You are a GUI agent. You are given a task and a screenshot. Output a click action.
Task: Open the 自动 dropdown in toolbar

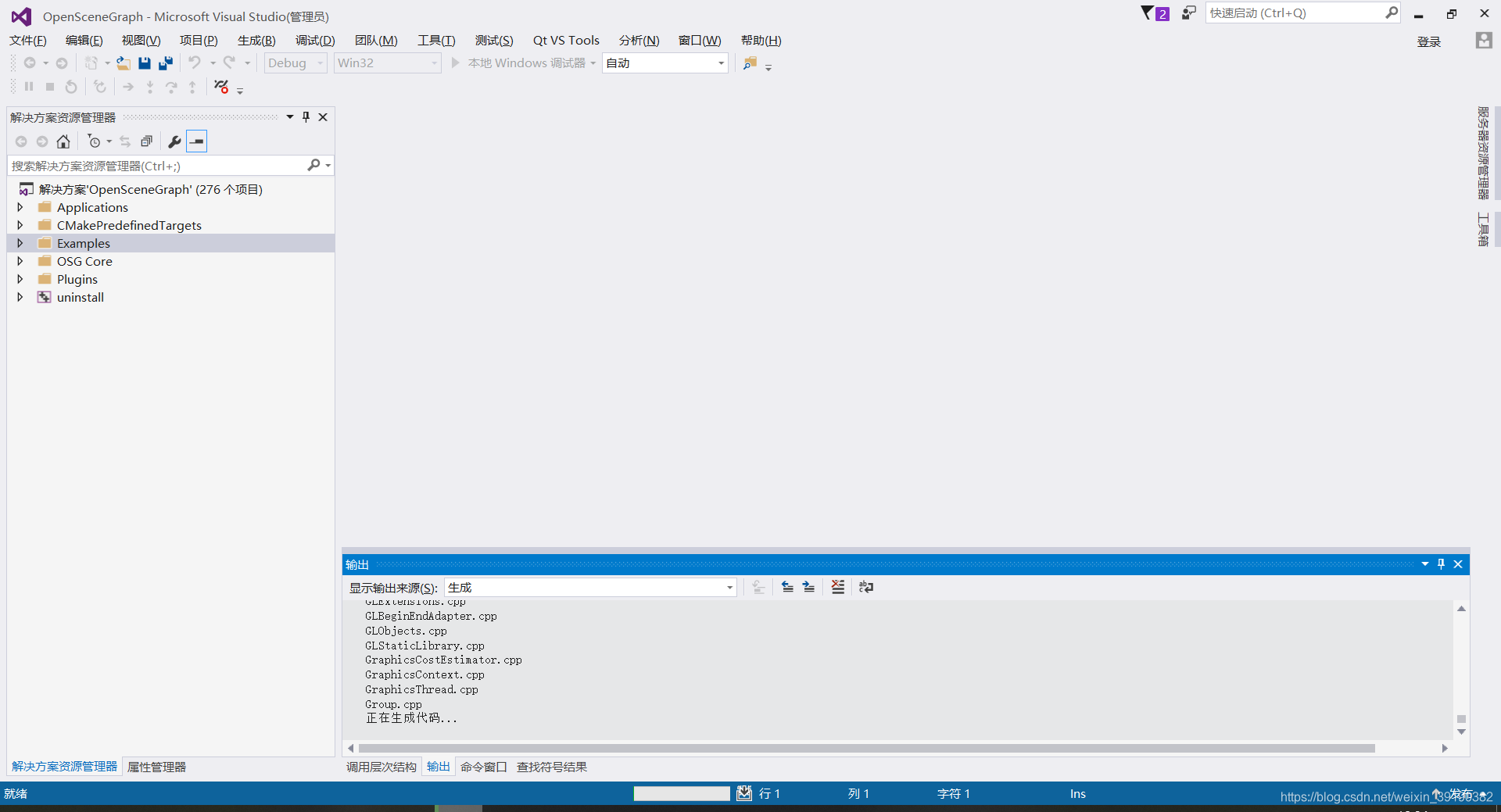click(665, 63)
